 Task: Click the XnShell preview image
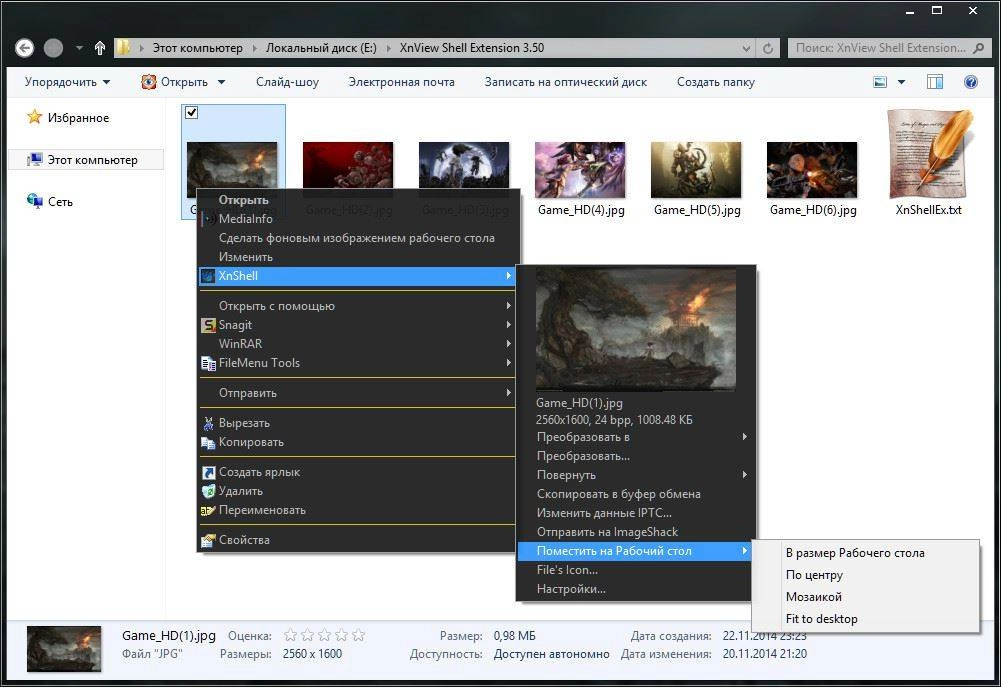click(636, 329)
